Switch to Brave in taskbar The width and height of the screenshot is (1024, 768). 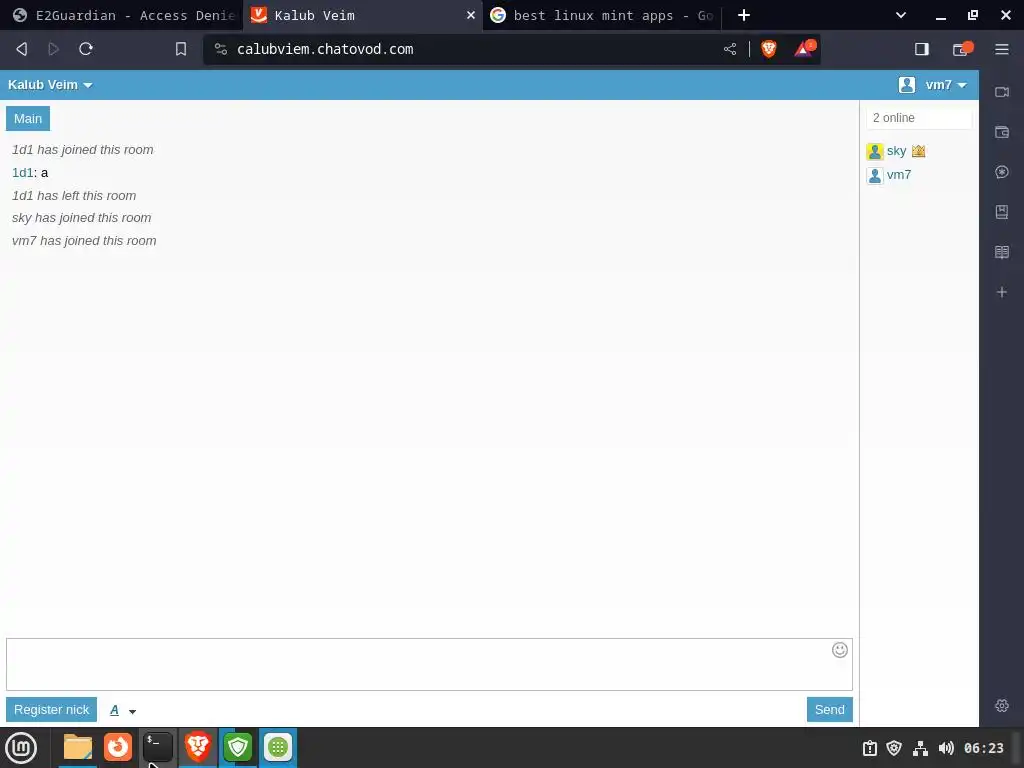tap(198, 747)
